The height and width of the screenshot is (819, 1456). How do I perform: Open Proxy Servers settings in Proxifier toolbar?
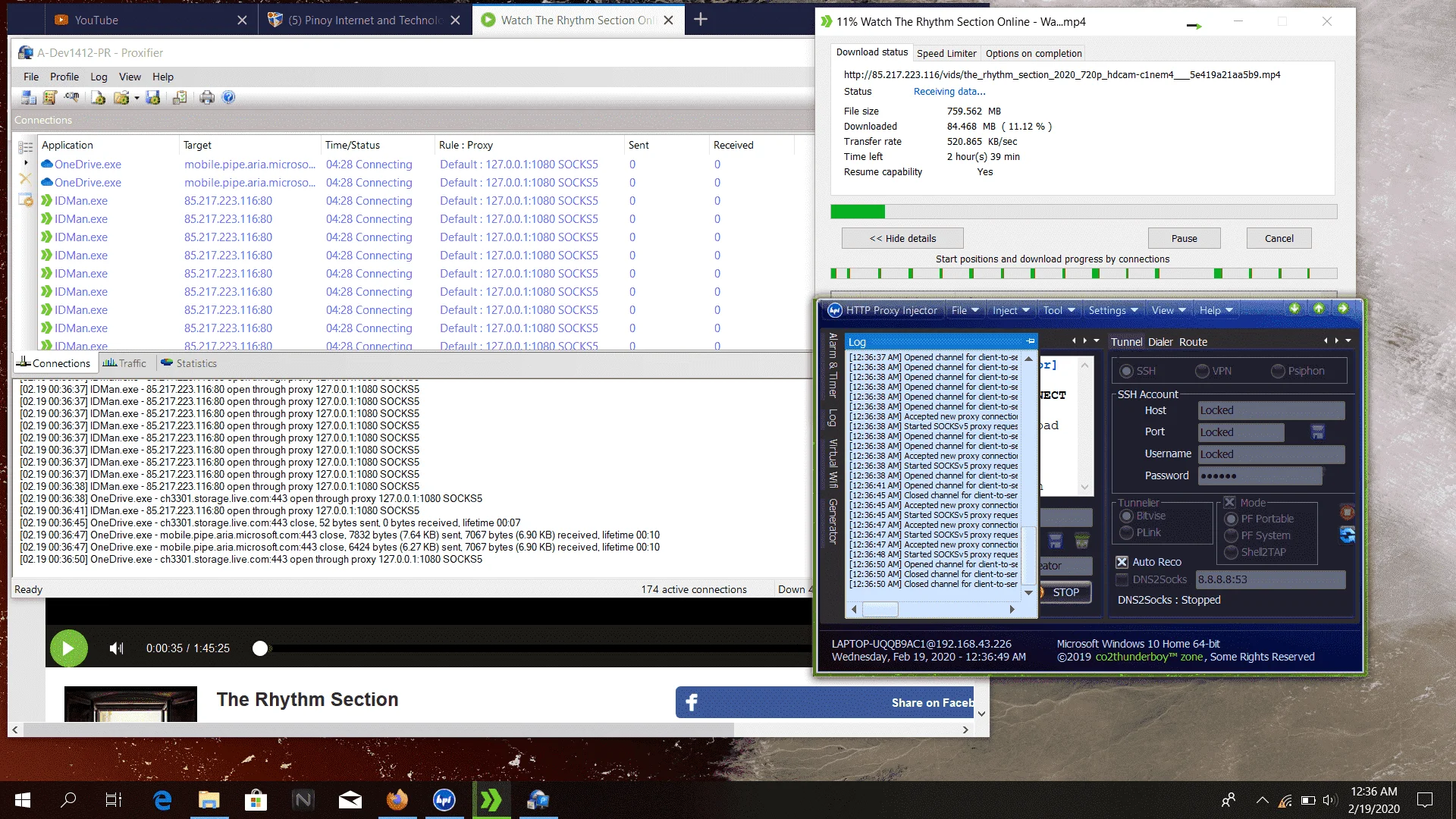click(29, 98)
